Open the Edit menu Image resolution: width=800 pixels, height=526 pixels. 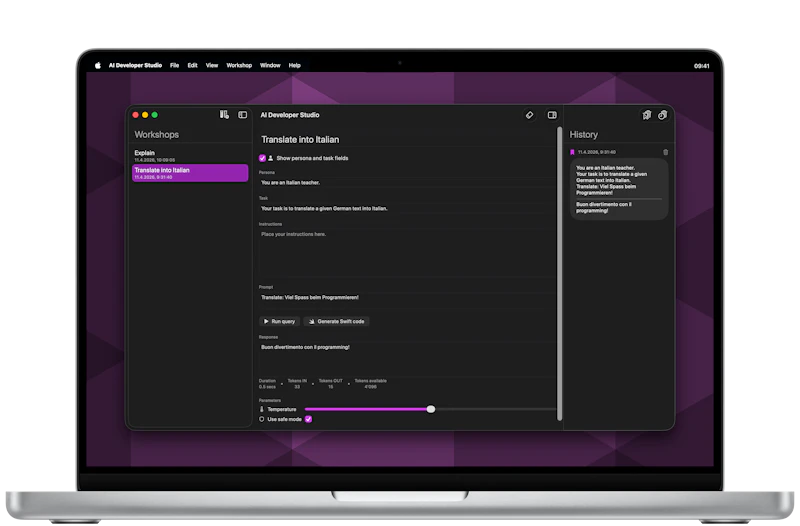[192, 65]
